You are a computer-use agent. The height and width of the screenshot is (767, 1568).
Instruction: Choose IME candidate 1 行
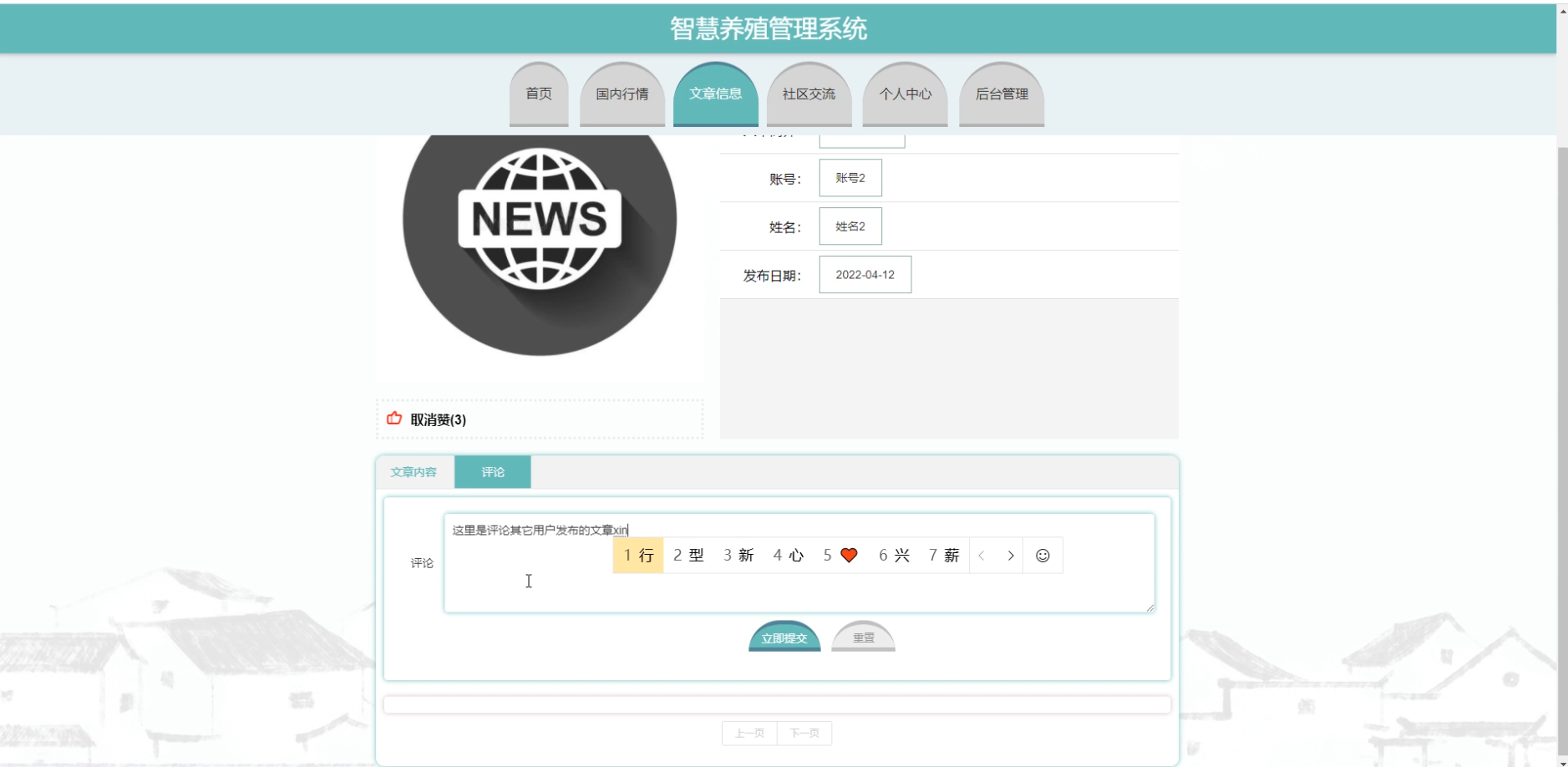tap(638, 556)
